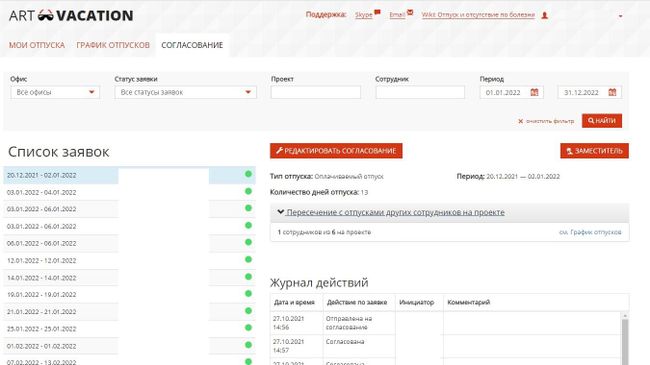
Task: Click the Сотрудник input field
Action: click(420, 92)
